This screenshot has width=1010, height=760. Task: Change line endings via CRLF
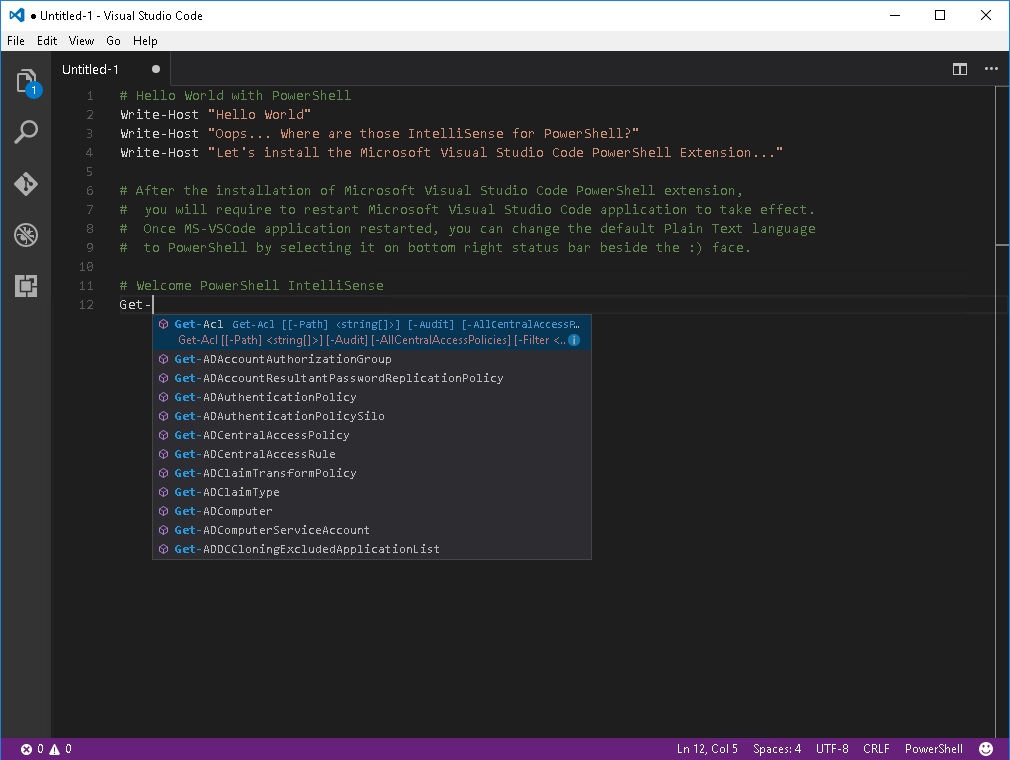pyautogui.click(x=876, y=749)
